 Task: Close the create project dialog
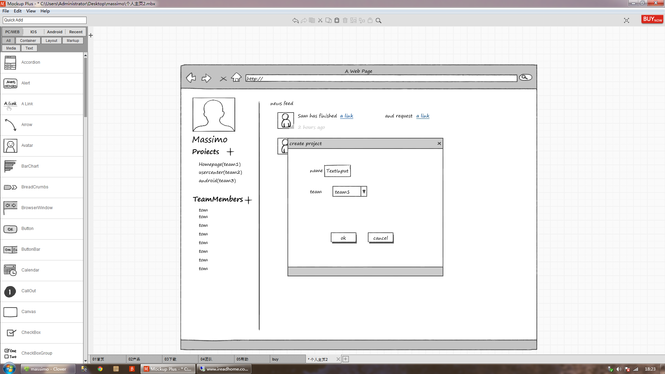439,144
